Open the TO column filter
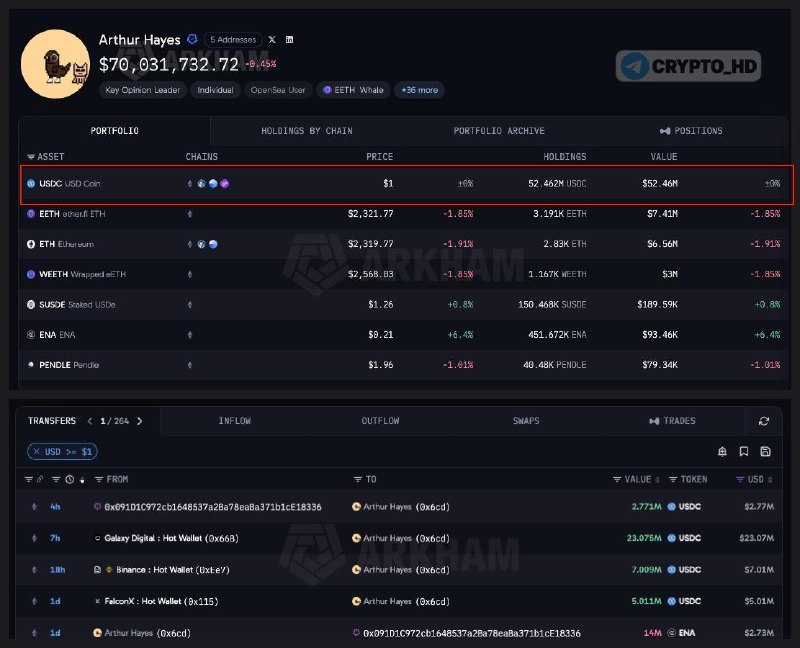The width and height of the screenshot is (800, 648). pyautogui.click(x=358, y=480)
